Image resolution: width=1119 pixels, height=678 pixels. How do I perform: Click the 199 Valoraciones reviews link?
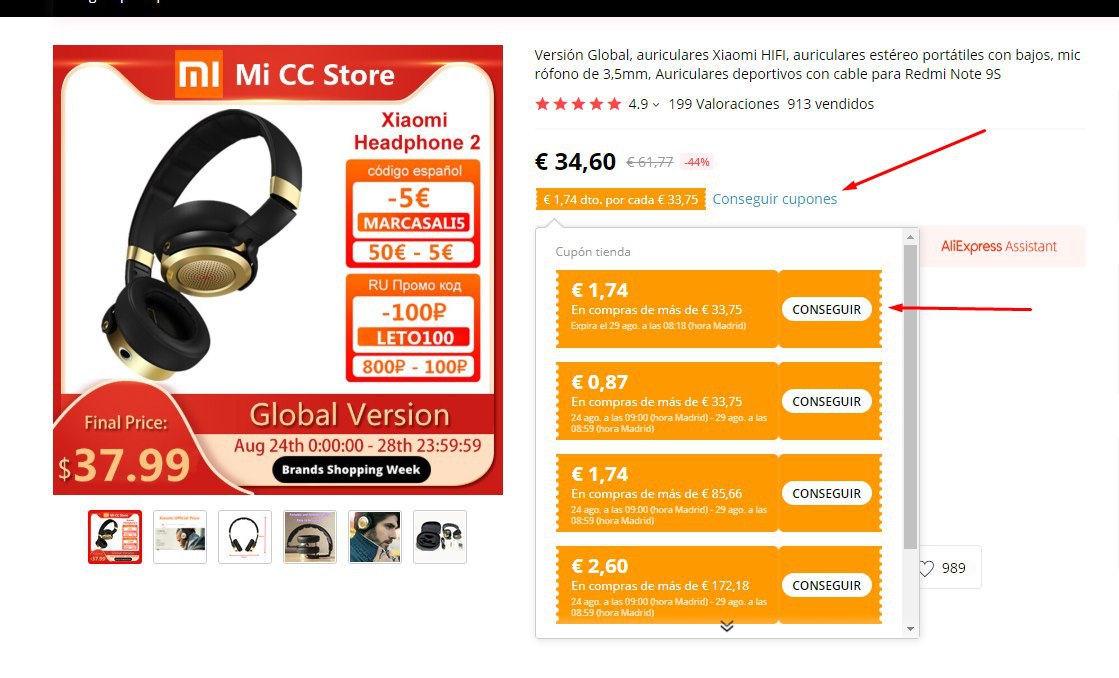pos(724,104)
